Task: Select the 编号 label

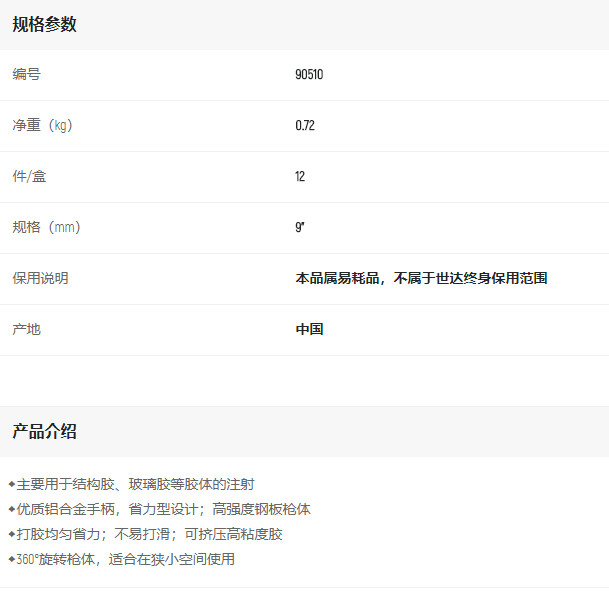Action: pos(26,75)
